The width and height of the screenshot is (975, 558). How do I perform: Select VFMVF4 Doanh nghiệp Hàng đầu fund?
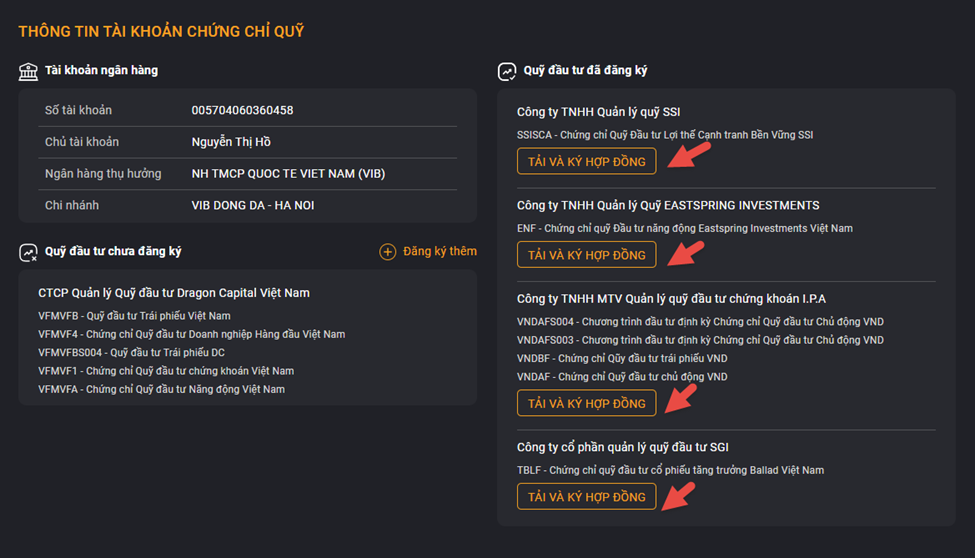coord(192,334)
